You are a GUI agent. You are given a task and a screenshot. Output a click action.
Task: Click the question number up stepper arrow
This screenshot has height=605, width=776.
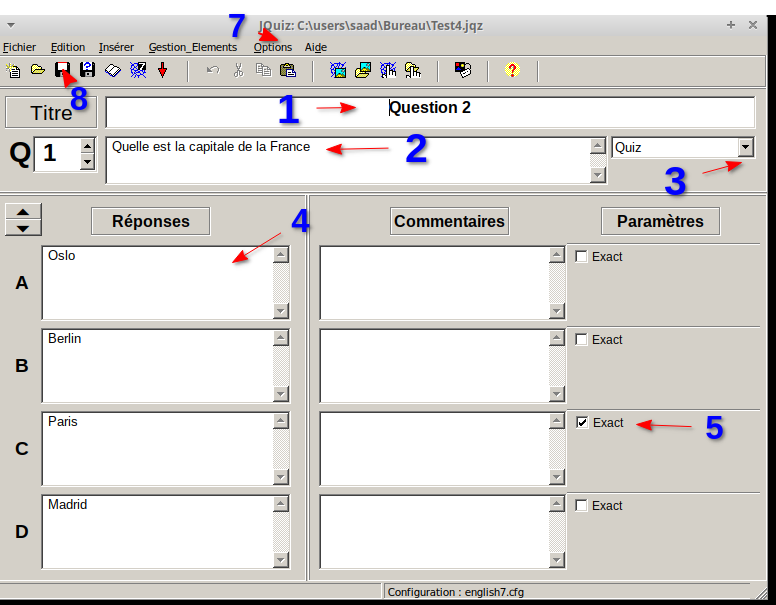click(x=87, y=147)
